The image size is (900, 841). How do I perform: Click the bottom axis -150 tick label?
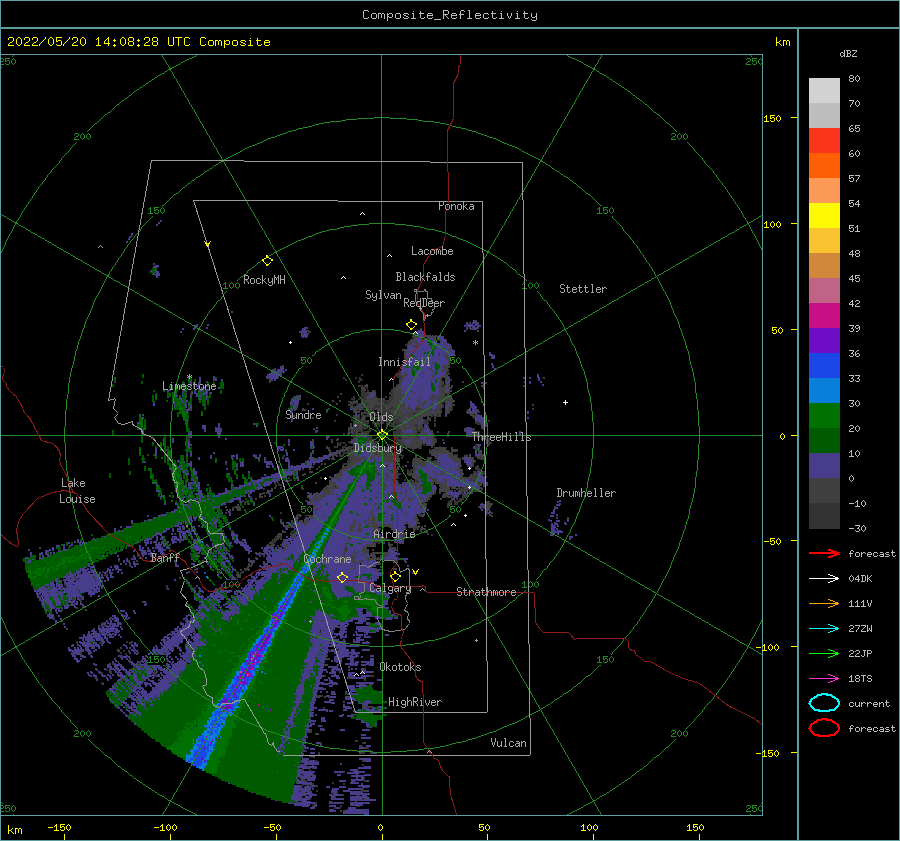59,827
